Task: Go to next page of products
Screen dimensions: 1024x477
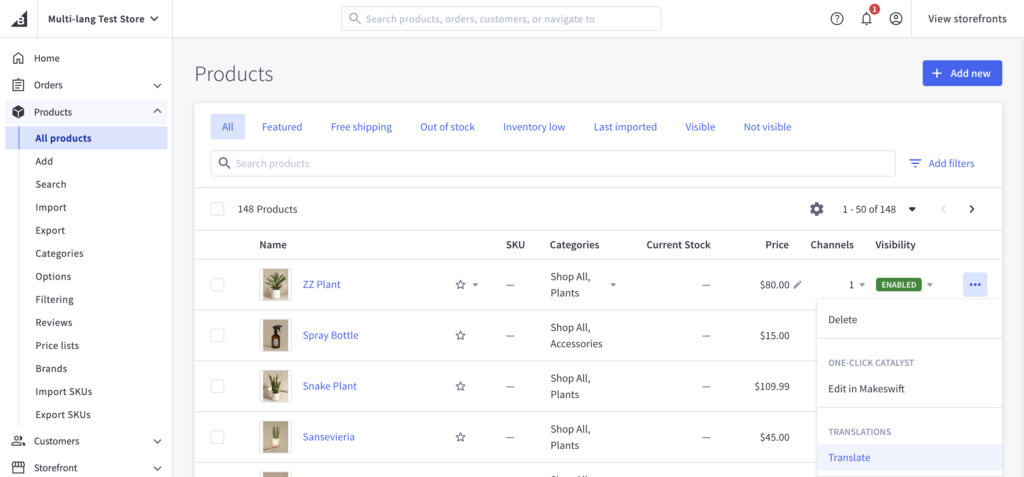Action: point(971,209)
